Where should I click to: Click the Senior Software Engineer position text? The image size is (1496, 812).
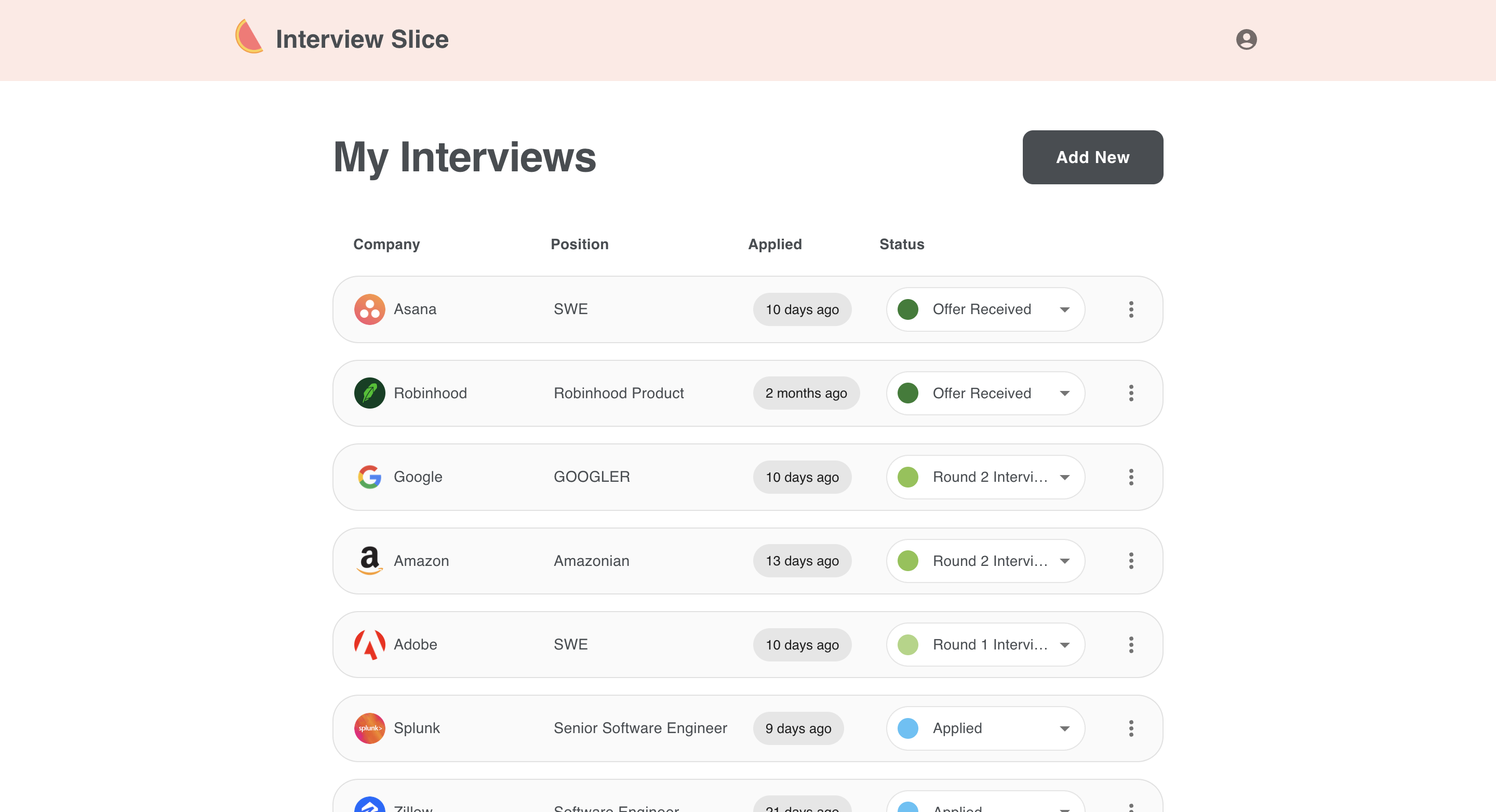coord(640,728)
